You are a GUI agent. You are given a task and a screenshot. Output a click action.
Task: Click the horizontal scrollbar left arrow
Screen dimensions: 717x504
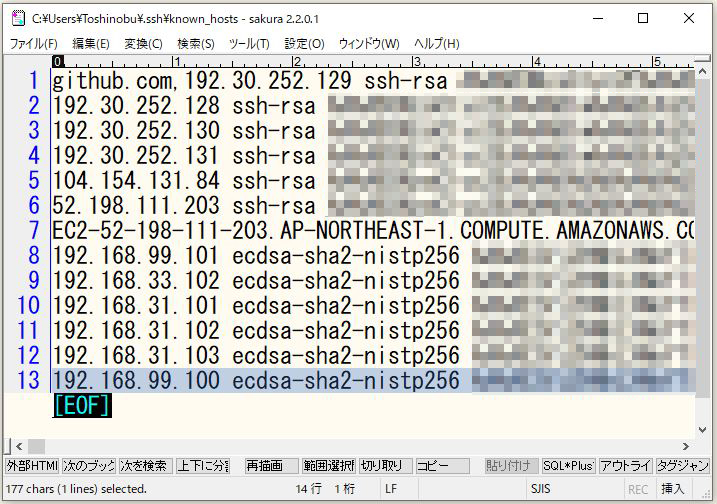[19, 446]
